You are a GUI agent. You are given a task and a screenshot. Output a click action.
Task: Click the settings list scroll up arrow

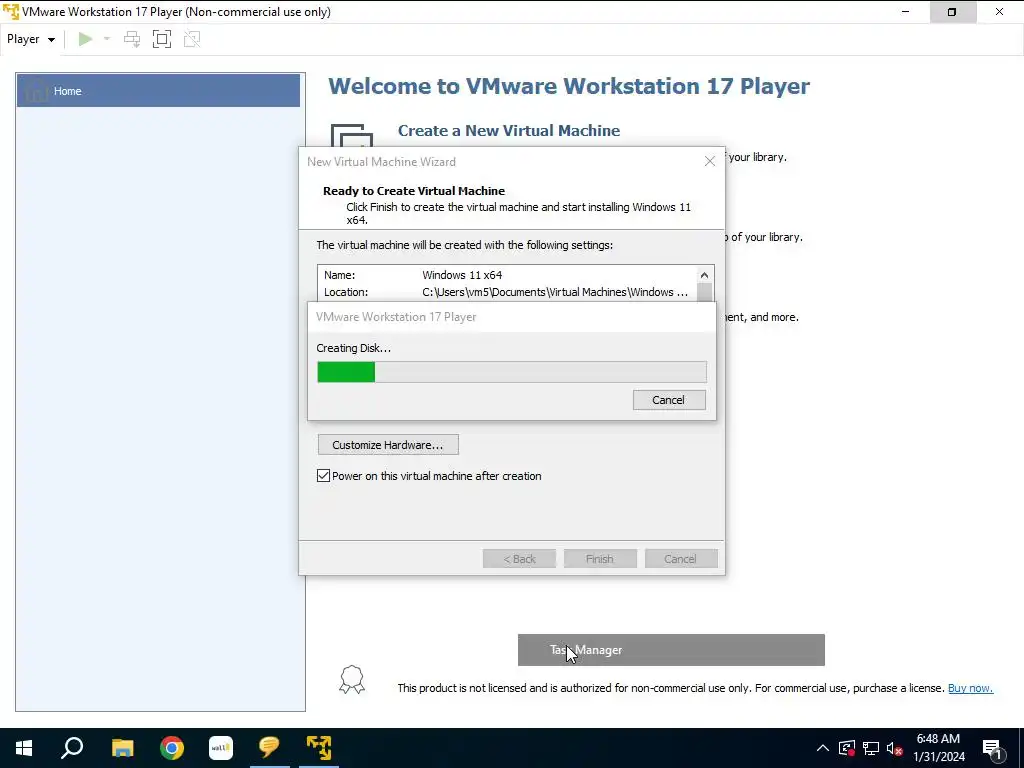tap(704, 275)
